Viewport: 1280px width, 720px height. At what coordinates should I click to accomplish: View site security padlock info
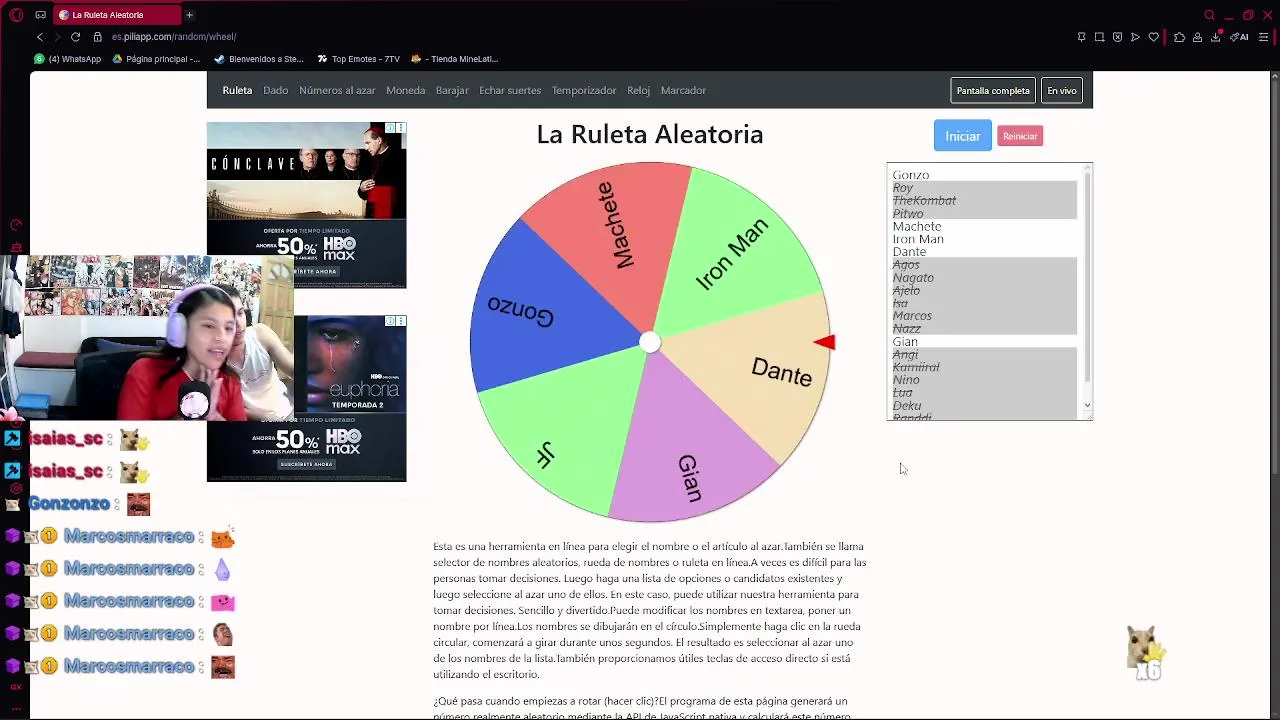pyautogui.click(x=97, y=37)
